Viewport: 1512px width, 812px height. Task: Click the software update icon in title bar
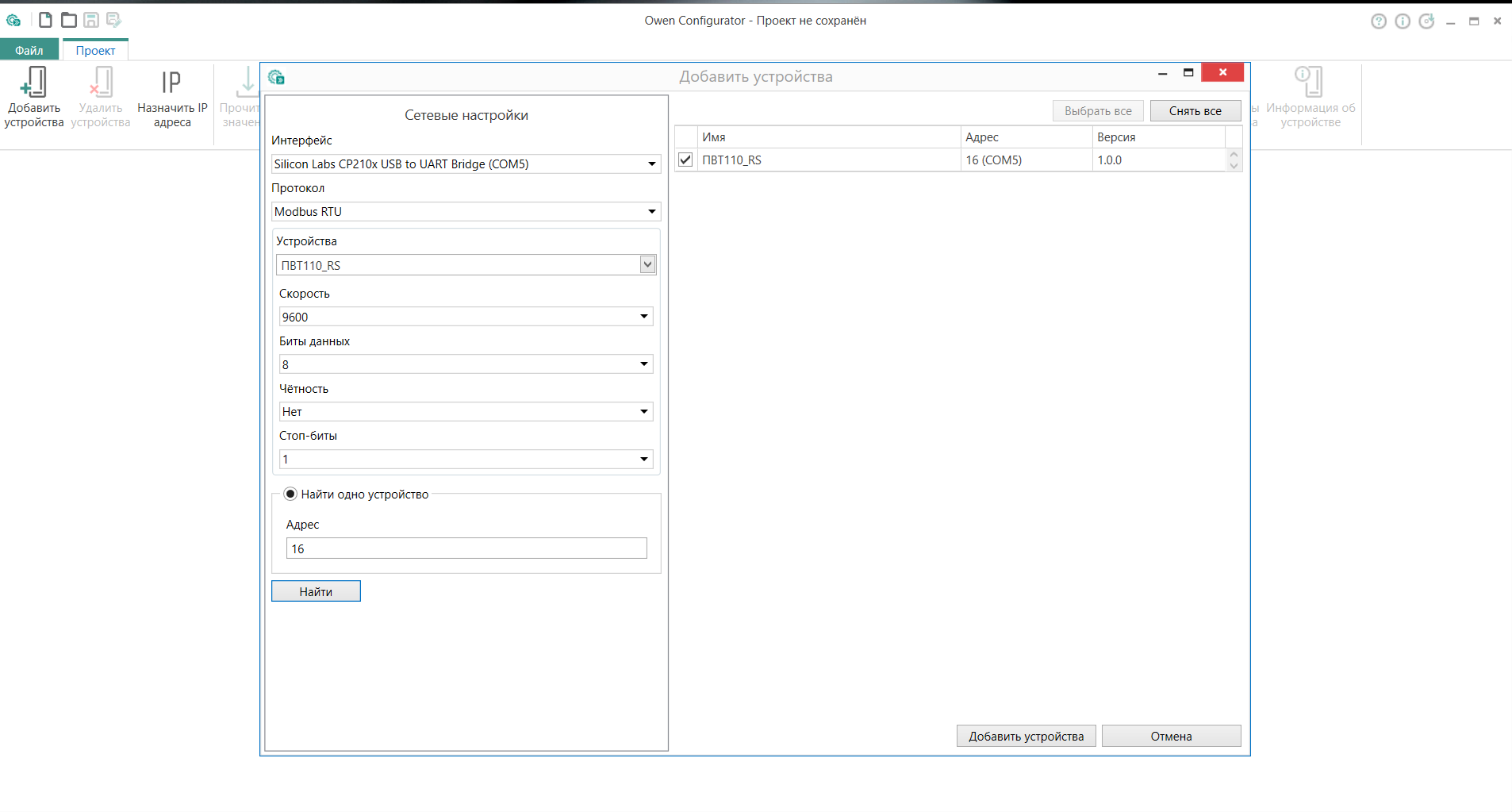[x=1426, y=21]
